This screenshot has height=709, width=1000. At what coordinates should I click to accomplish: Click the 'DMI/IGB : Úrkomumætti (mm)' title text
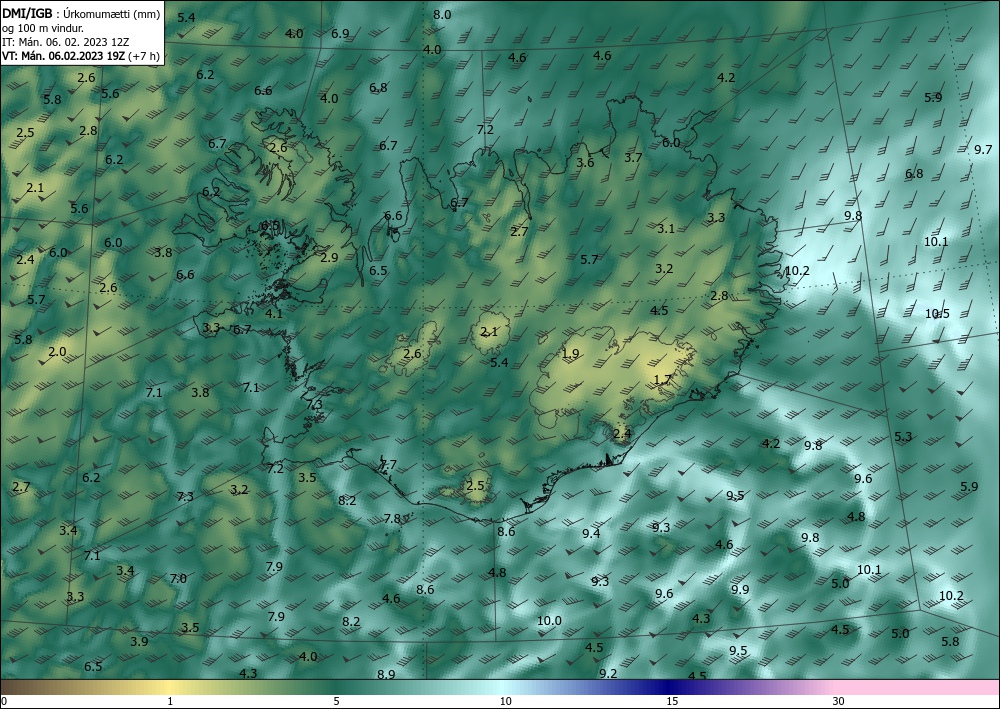tap(81, 14)
